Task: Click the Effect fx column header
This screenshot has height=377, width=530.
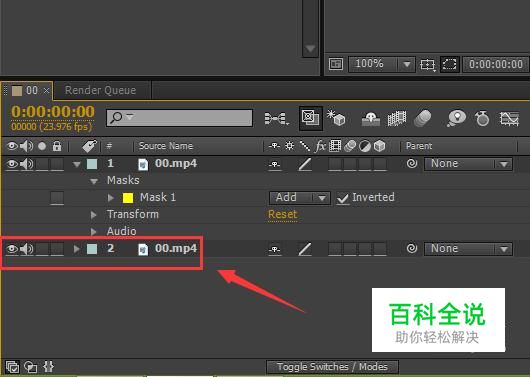Action: (x=320, y=146)
